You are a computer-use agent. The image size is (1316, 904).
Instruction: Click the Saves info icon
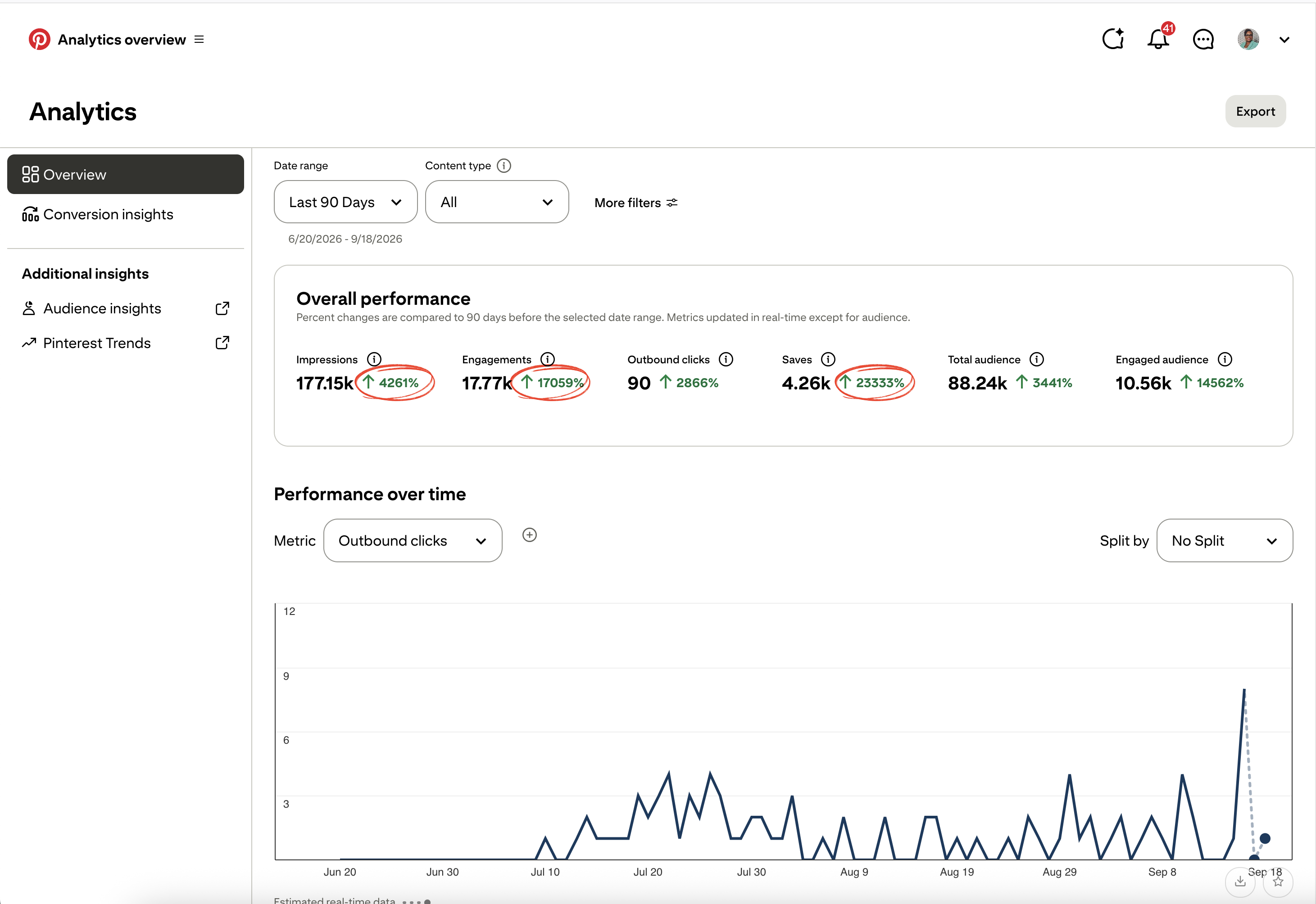tap(828, 359)
